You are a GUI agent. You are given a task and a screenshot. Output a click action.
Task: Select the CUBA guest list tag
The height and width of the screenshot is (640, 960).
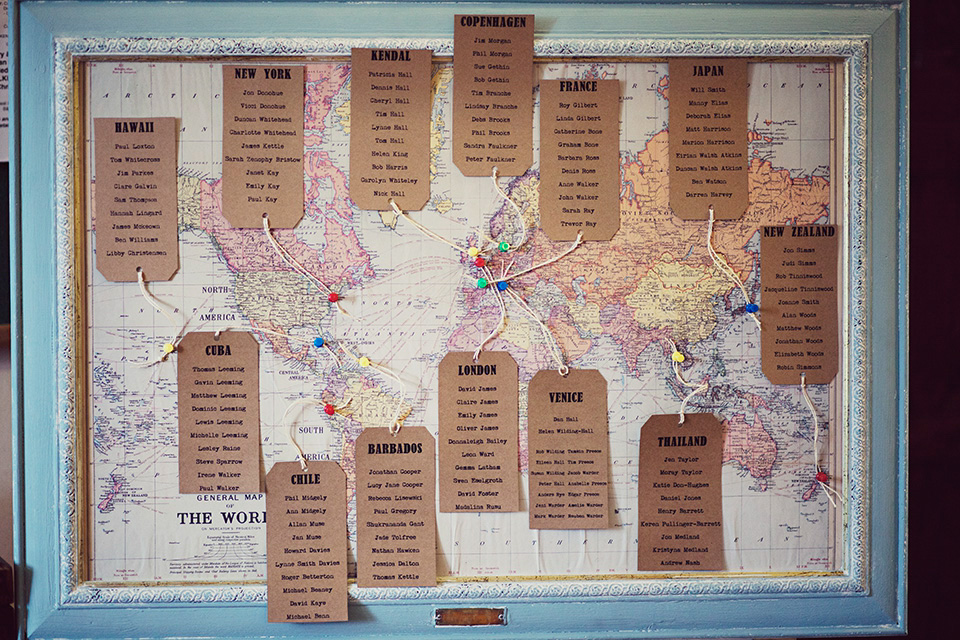pyautogui.click(x=219, y=413)
